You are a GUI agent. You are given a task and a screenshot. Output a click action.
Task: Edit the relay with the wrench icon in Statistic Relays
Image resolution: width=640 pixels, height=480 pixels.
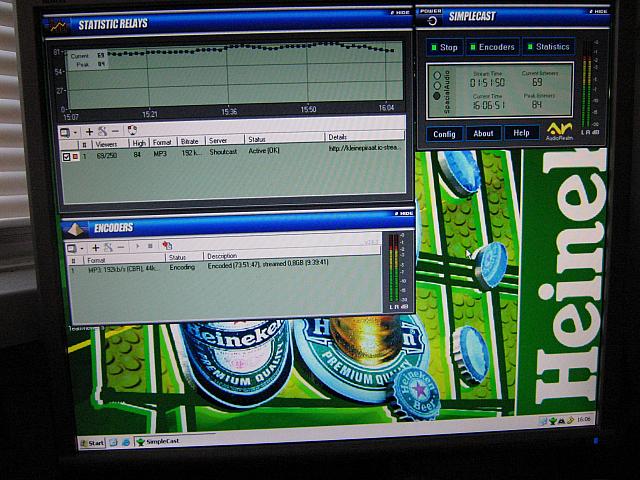click(102, 131)
